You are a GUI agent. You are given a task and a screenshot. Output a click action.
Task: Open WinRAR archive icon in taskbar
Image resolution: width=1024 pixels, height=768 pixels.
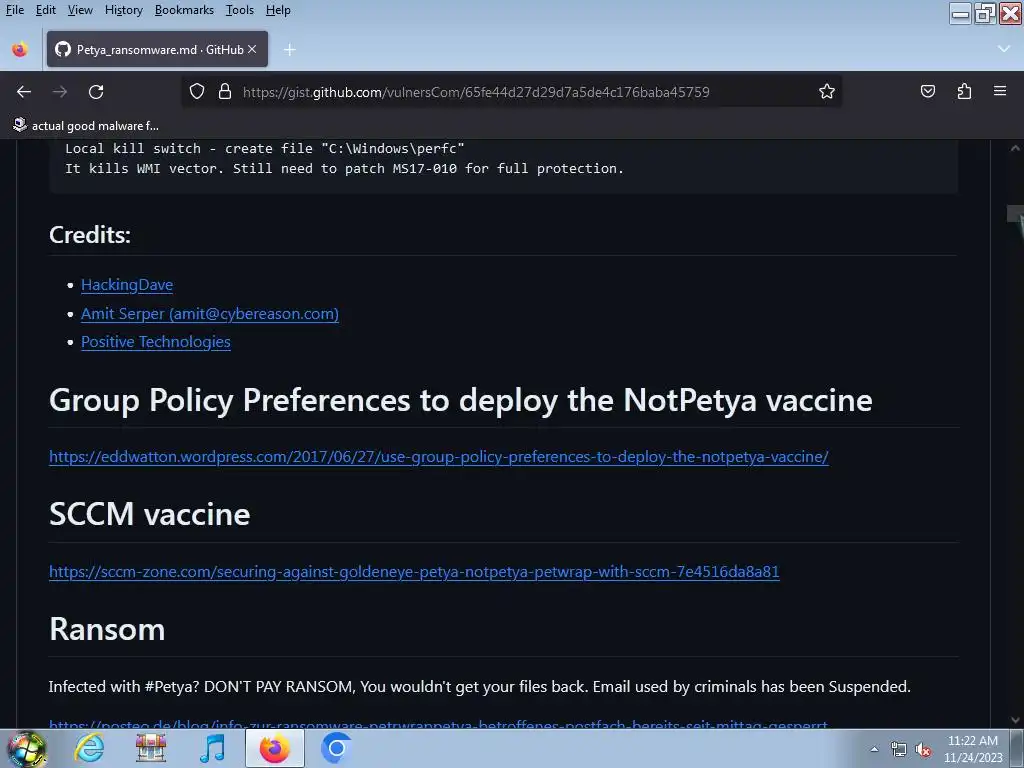pos(151,748)
